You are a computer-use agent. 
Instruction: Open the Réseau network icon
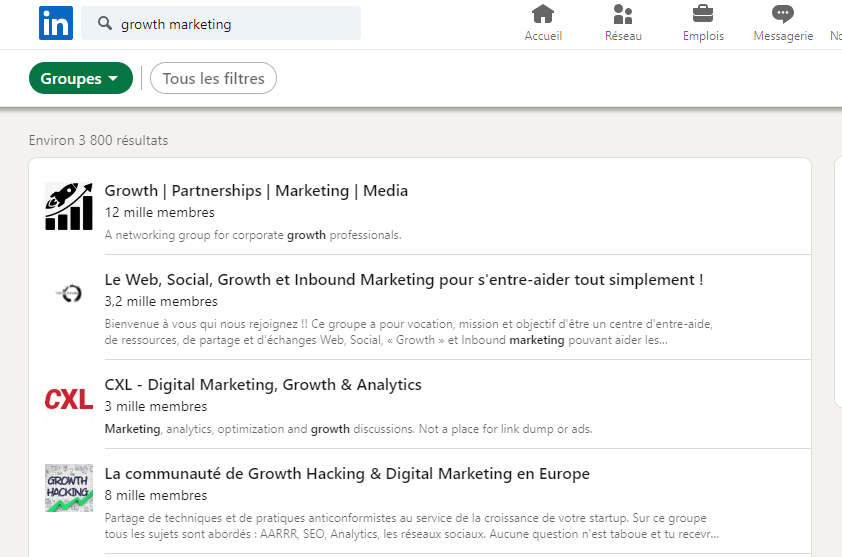(x=623, y=14)
